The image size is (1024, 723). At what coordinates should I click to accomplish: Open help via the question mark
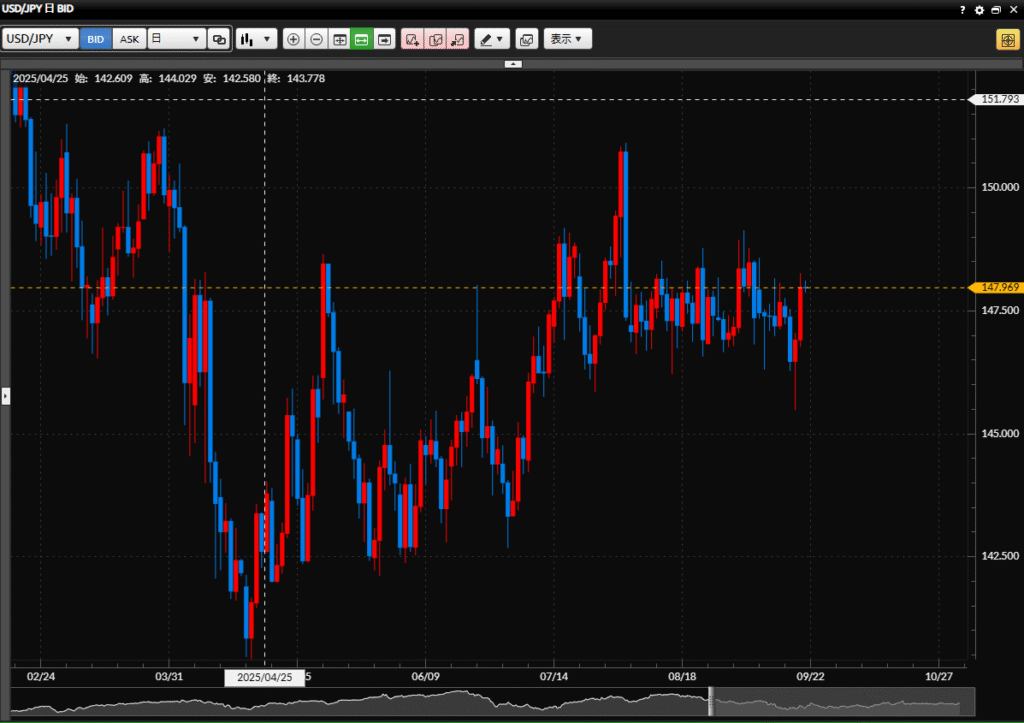[963, 9]
